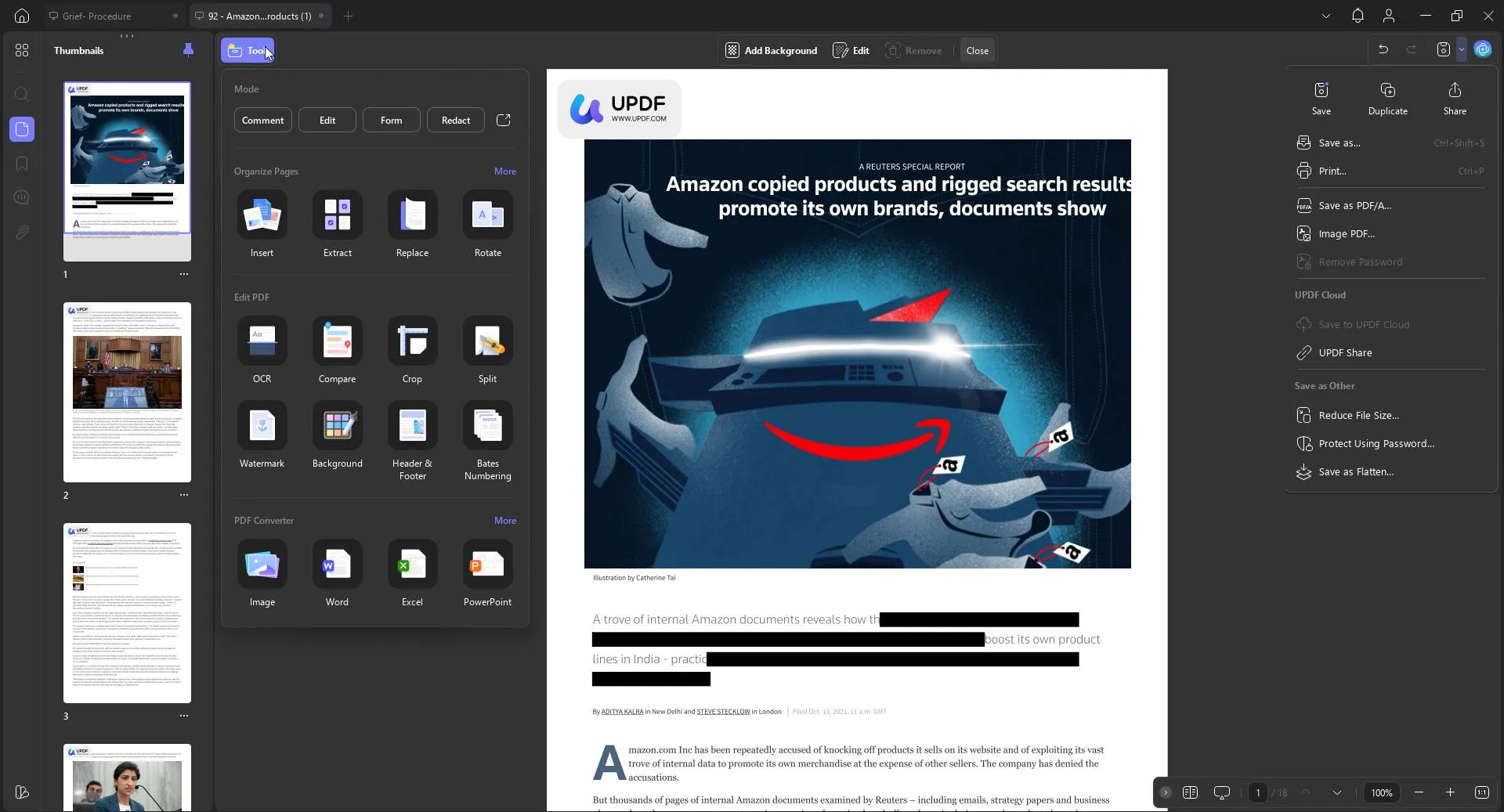Open page 1 thumbnail options menu
1504x812 pixels.
tap(183, 274)
